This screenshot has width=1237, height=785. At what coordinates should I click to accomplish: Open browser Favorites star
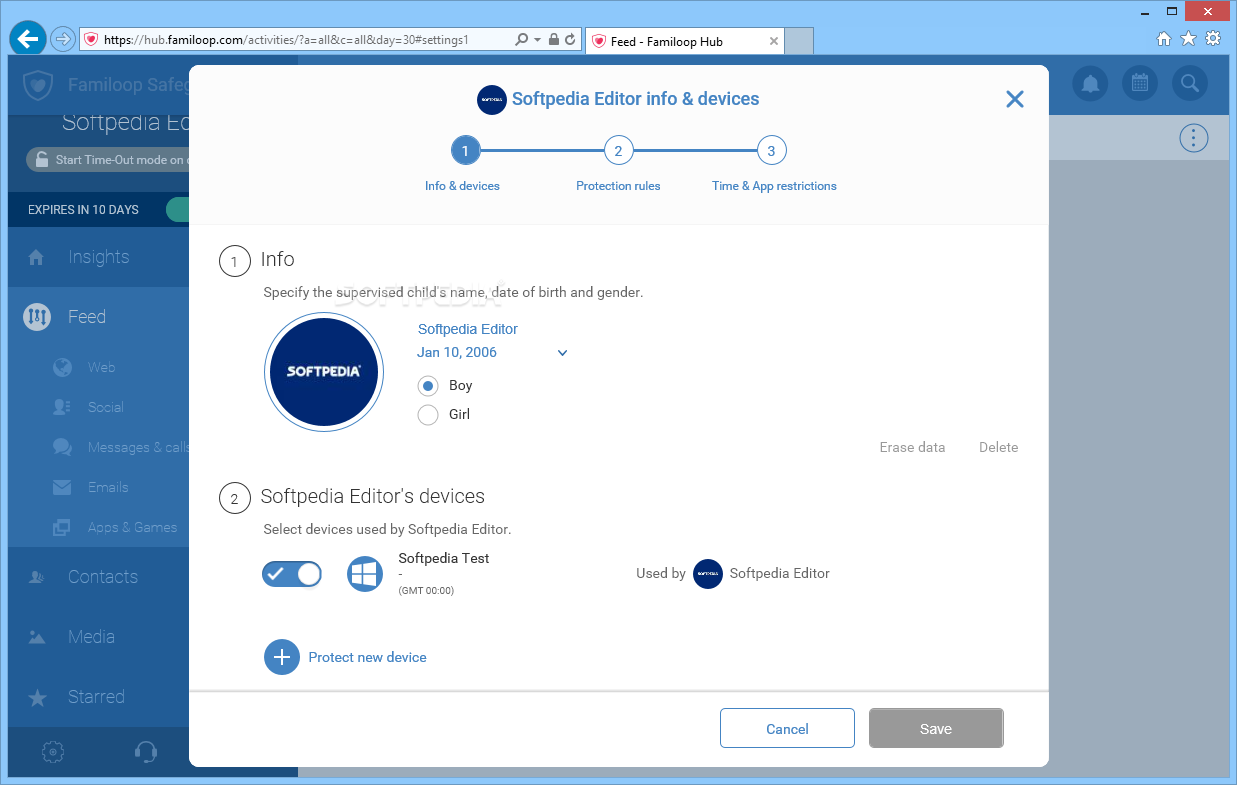click(x=1188, y=39)
